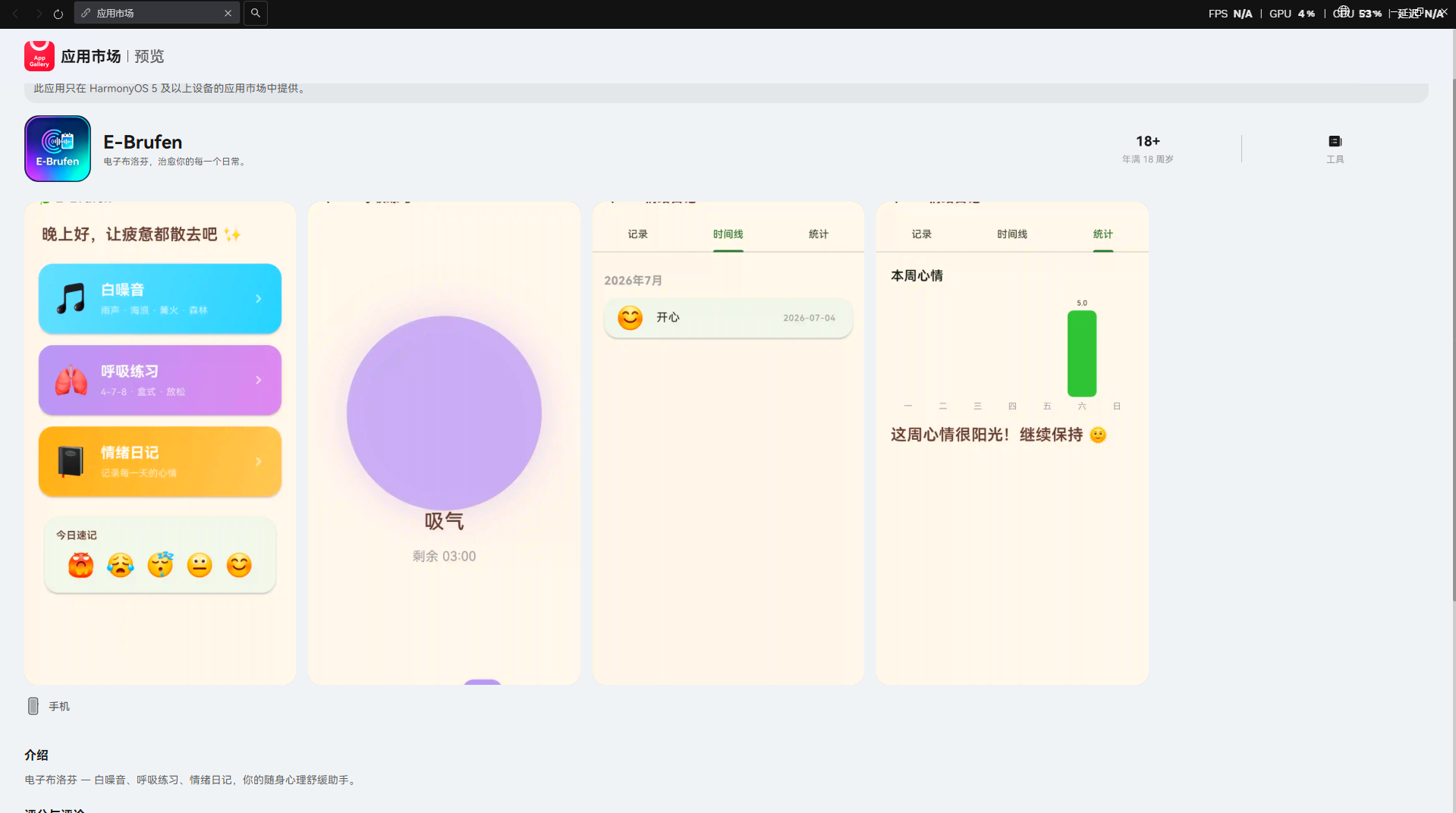This screenshot has width=1456, height=813.
Task: Switch to 统计 tab in timeline screenshot
Action: [x=818, y=234]
